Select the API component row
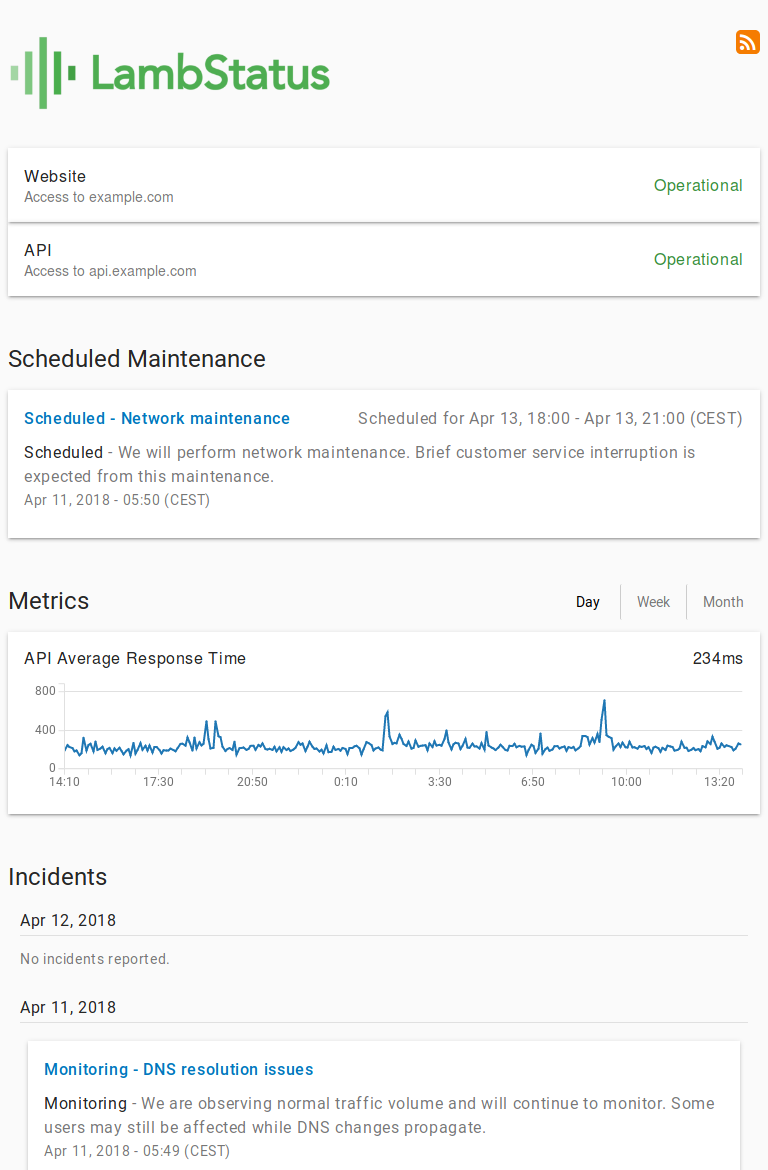 click(384, 260)
